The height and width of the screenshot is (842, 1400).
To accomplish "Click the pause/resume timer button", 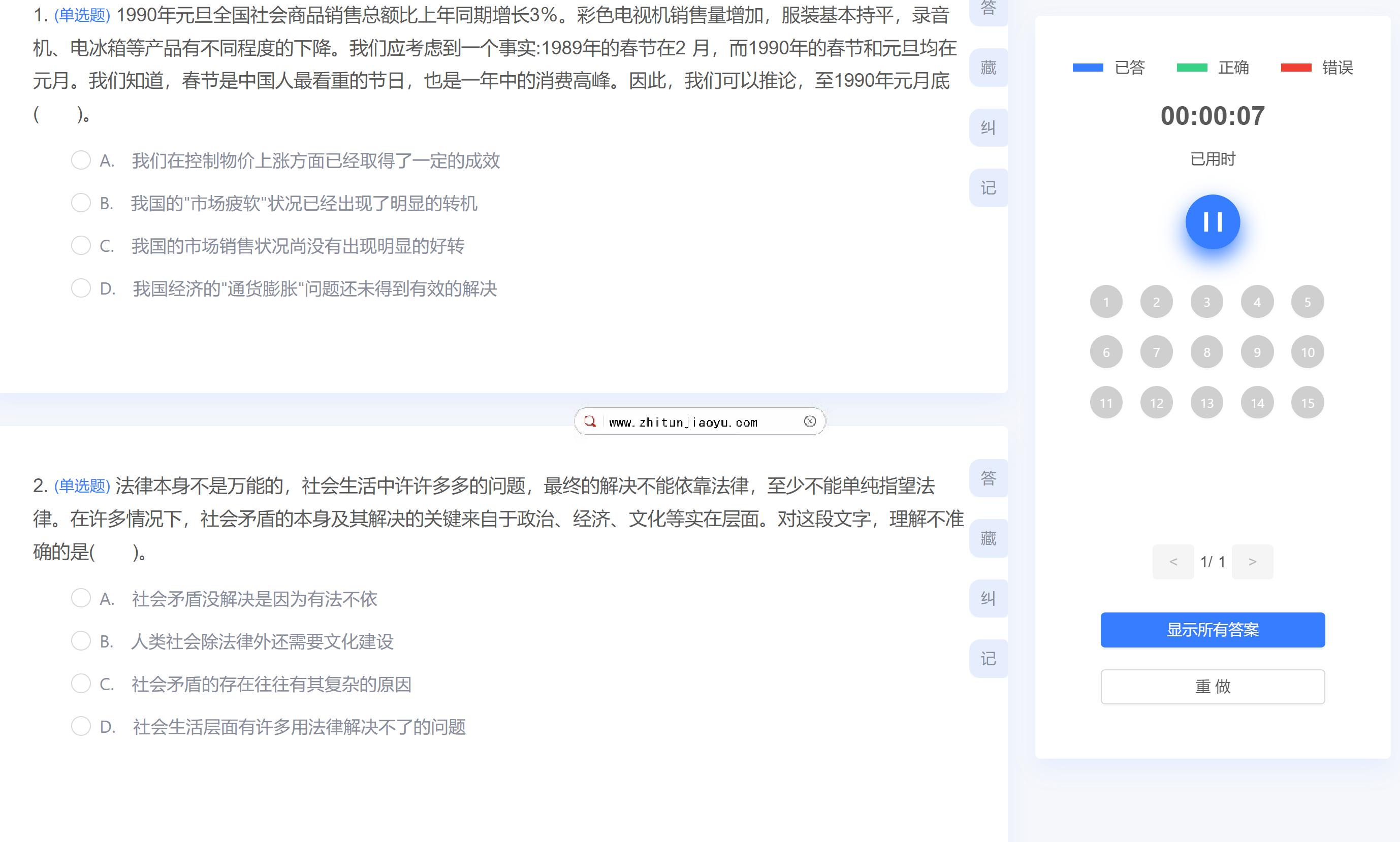I will (1212, 221).
